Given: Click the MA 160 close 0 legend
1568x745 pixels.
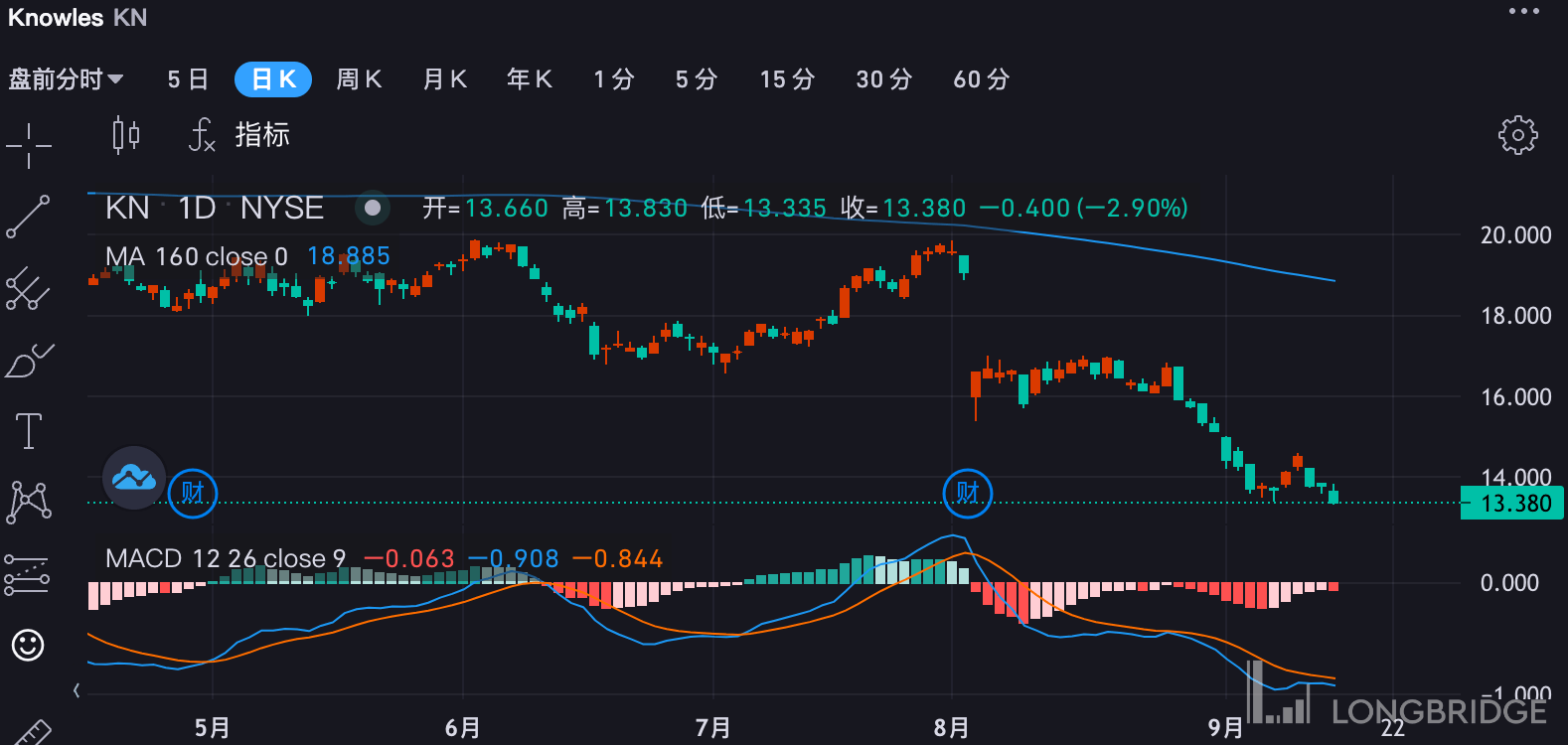Looking at the screenshot, I should [x=197, y=256].
